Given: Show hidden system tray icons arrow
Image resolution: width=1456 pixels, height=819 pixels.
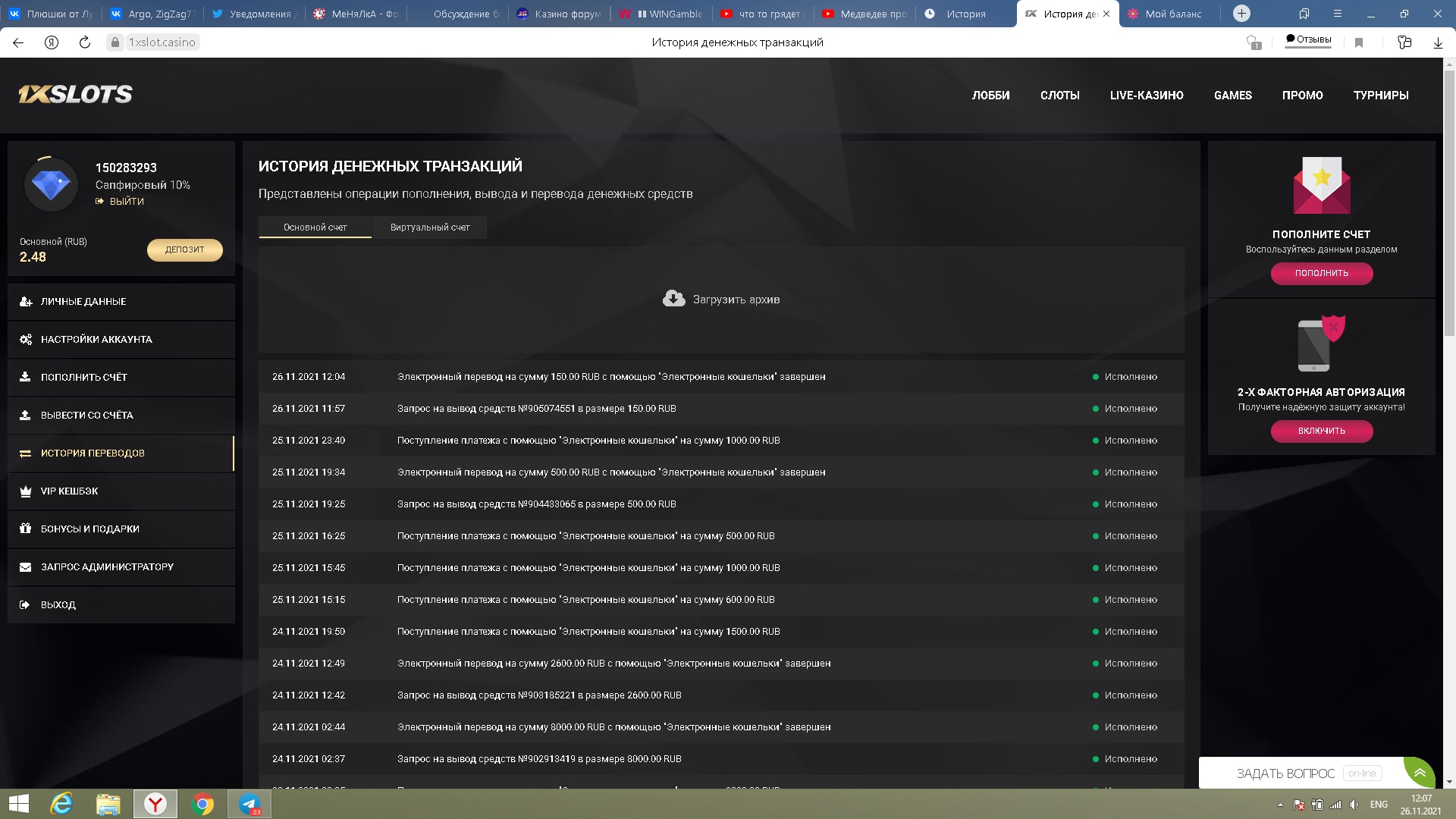Looking at the screenshot, I should click(1280, 805).
